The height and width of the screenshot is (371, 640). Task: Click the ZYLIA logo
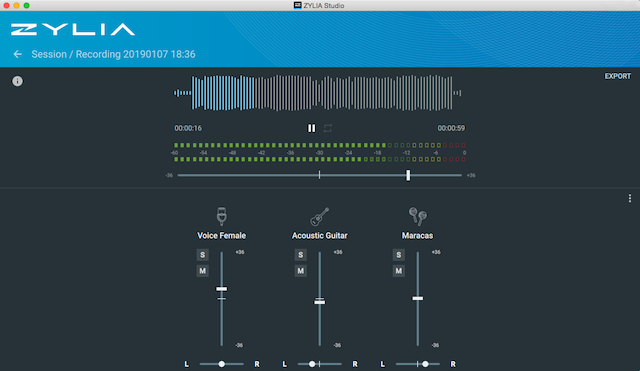coord(73,29)
